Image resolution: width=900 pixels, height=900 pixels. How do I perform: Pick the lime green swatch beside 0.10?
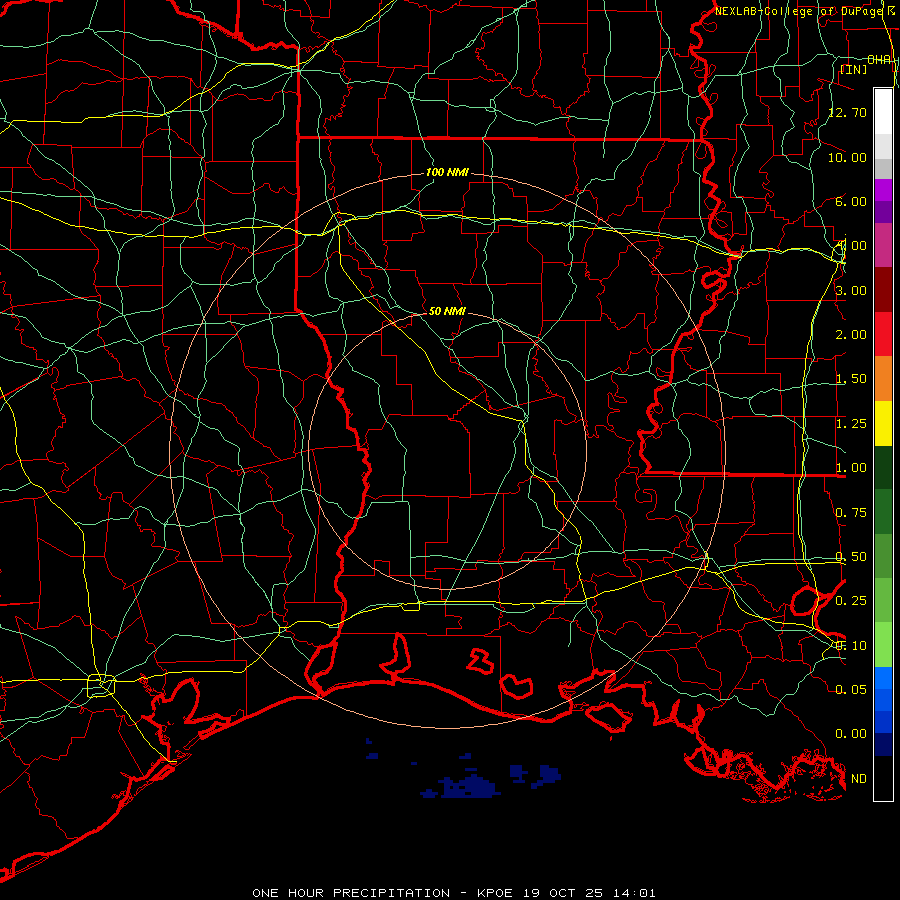point(883,645)
